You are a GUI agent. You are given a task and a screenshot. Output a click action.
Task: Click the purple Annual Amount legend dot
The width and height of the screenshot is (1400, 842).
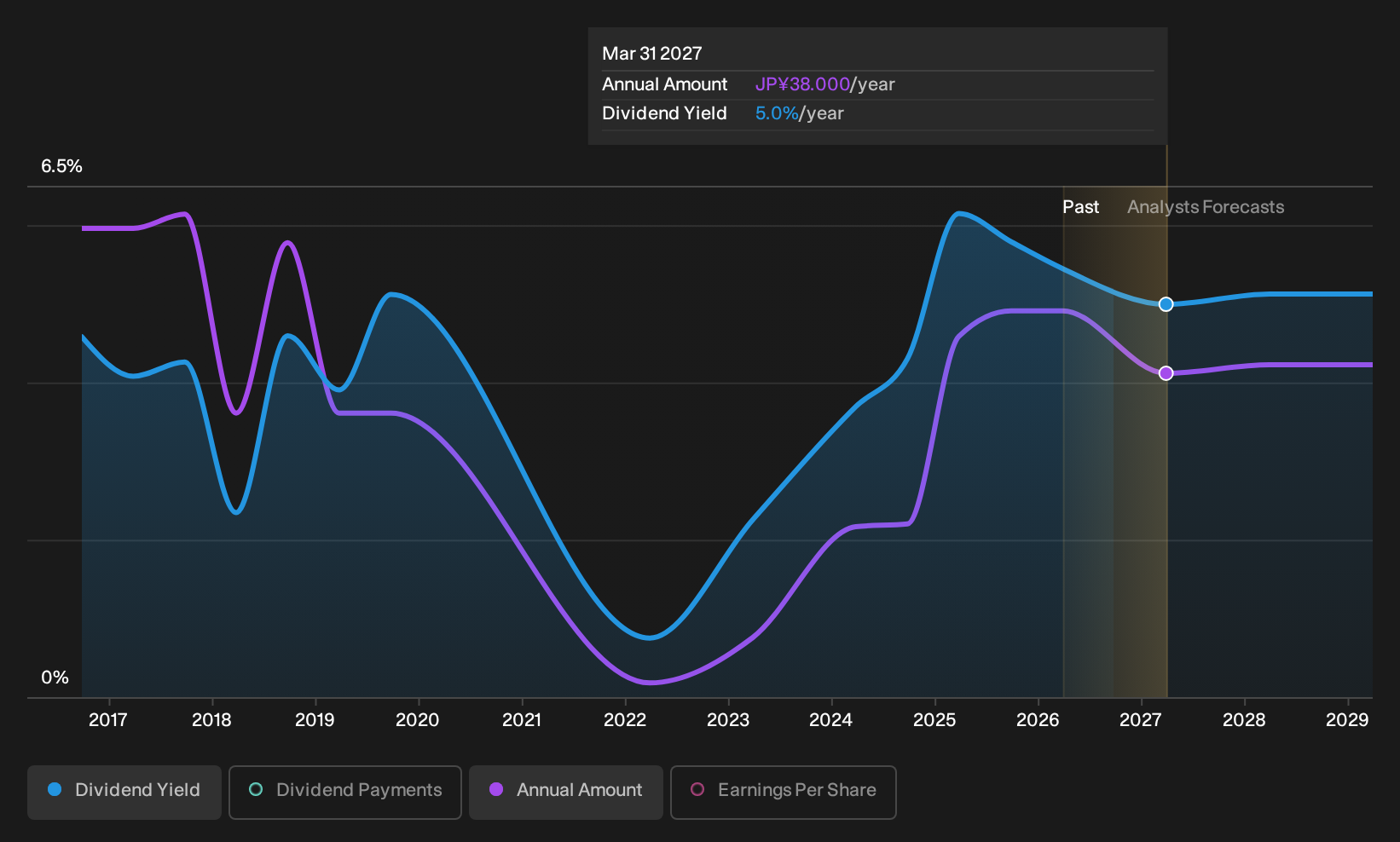click(496, 789)
